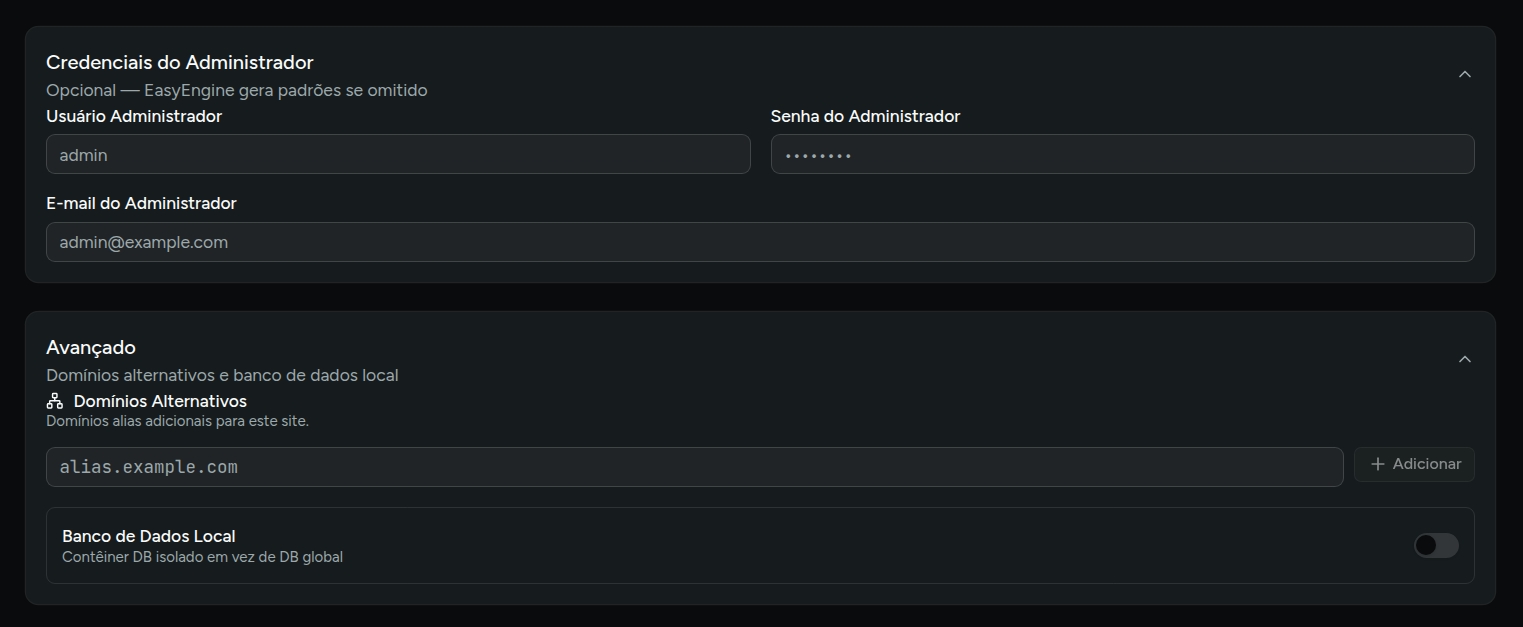Enable the Banco de Dados Local switch
This screenshot has width=1523, height=627.
click(x=1435, y=545)
